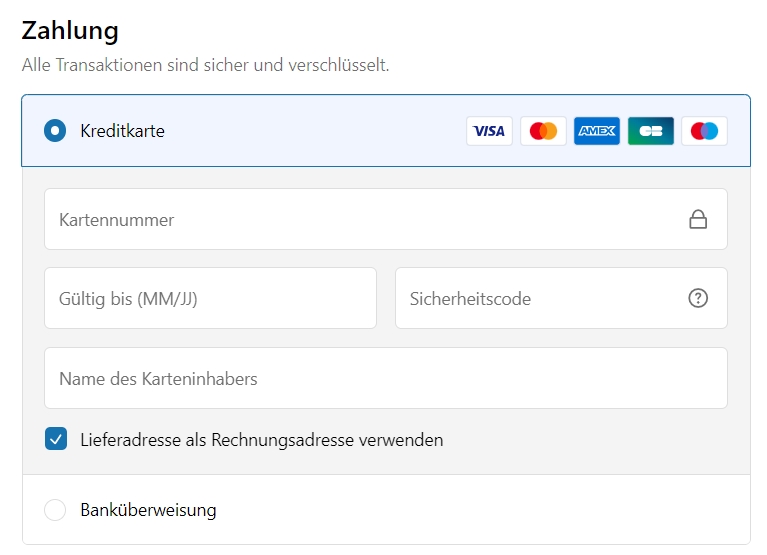Click the Banküberweisung label text

point(148,510)
